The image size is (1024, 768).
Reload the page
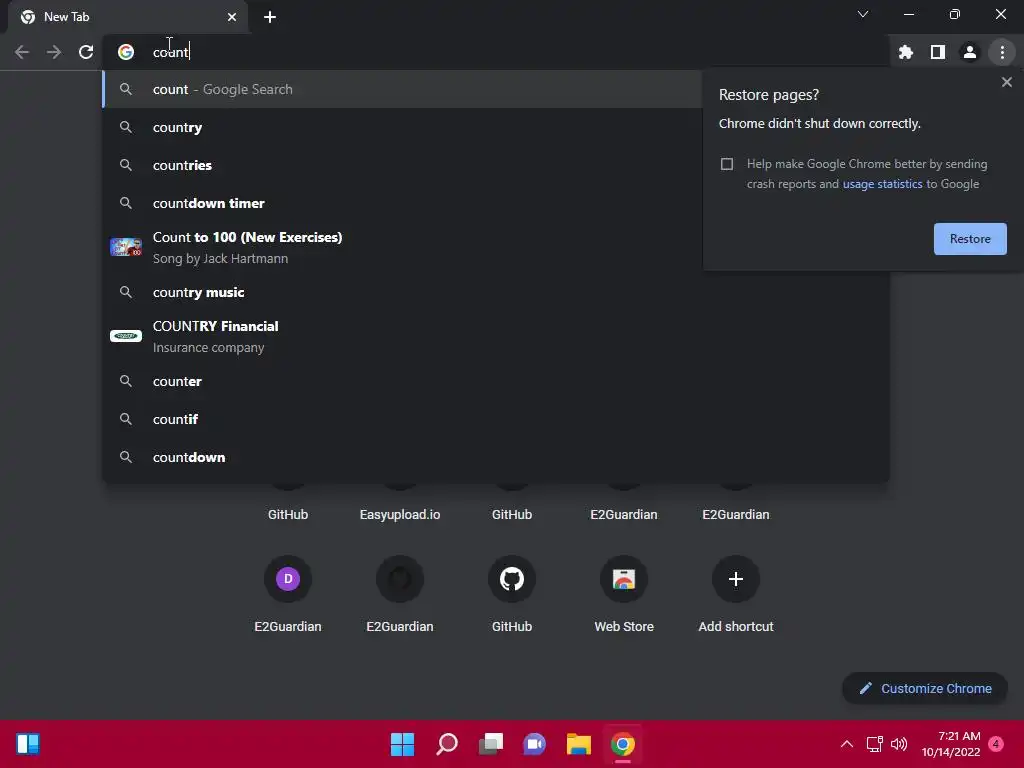tap(86, 52)
